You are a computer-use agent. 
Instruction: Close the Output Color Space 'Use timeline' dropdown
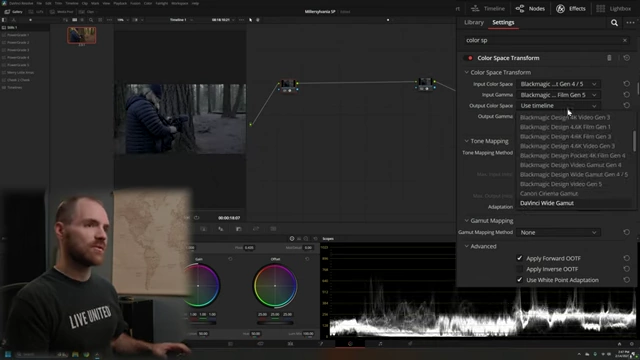(x=558, y=105)
